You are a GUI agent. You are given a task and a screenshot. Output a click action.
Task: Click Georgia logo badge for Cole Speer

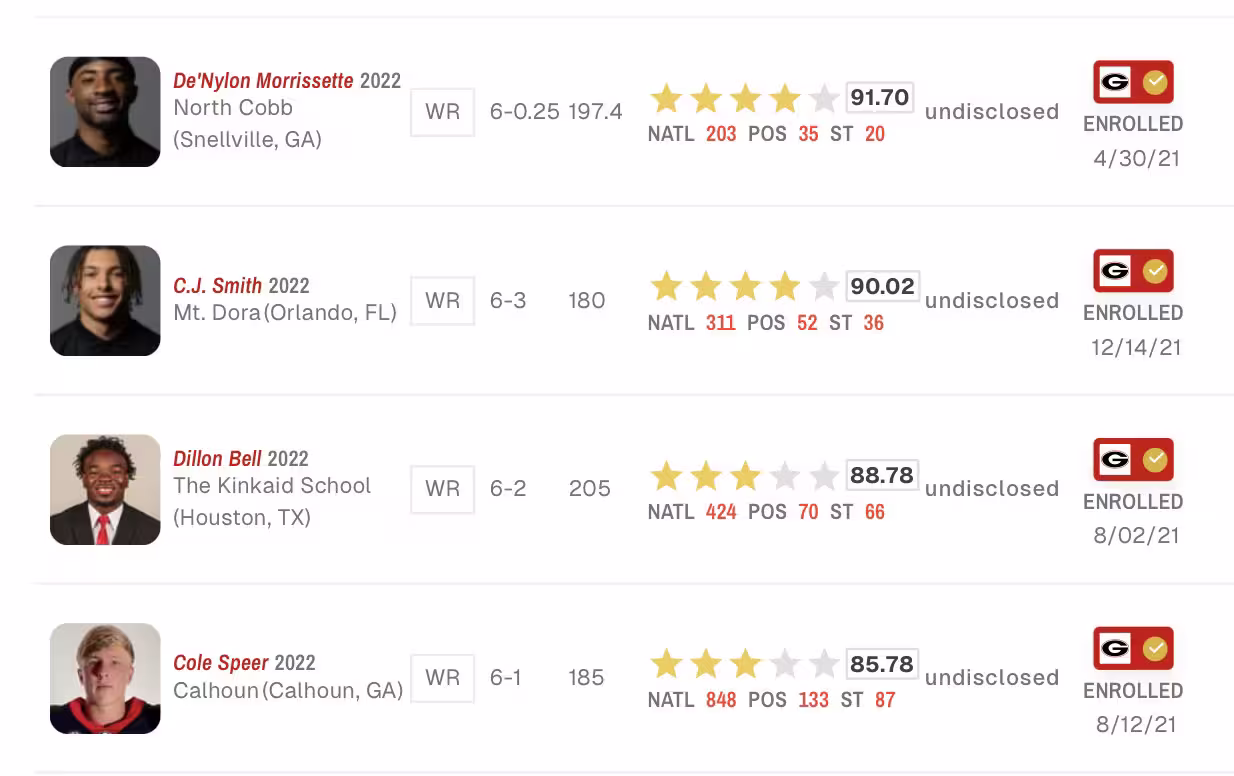tap(1115, 649)
